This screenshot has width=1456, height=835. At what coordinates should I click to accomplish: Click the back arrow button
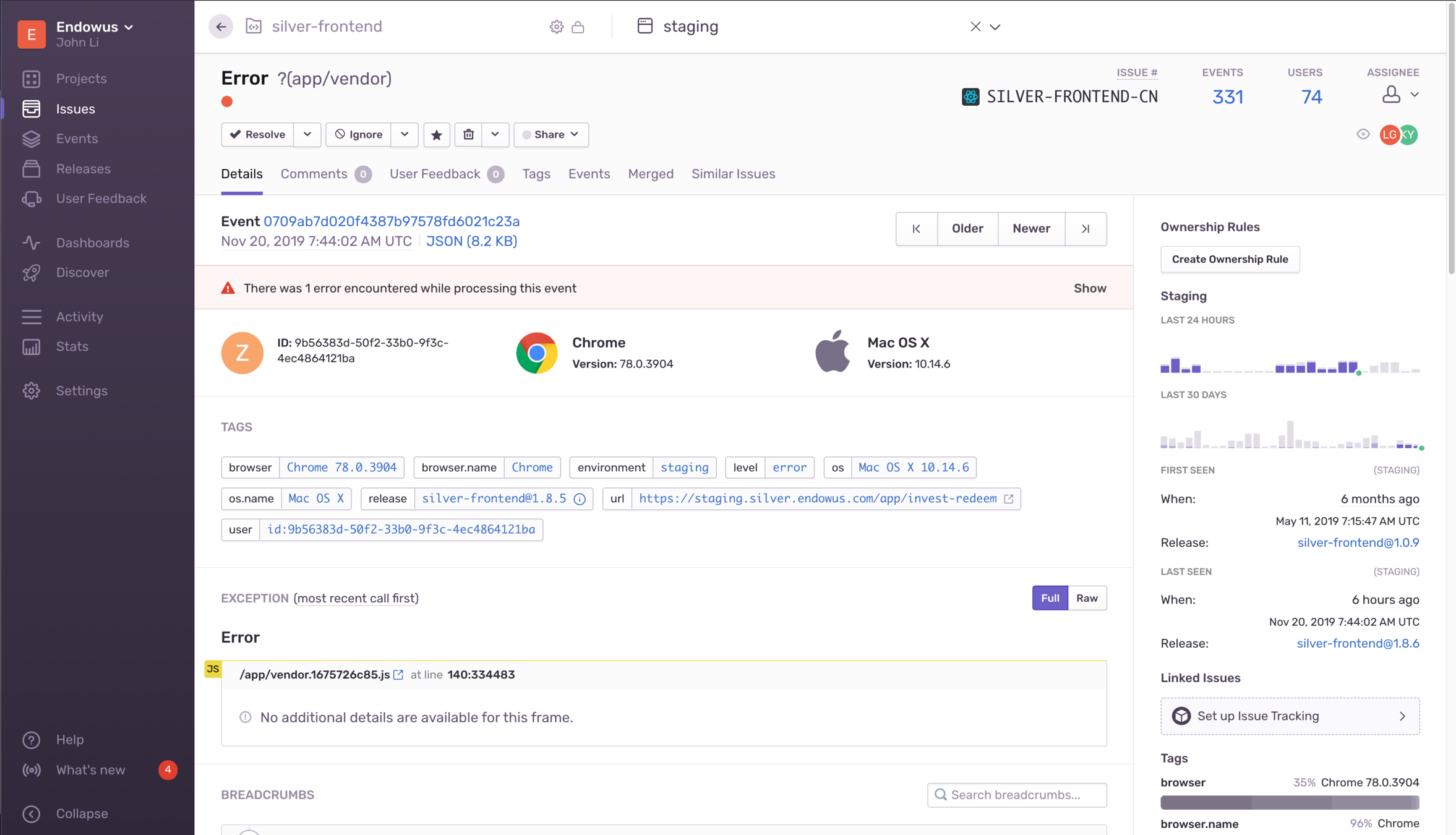coord(221,27)
